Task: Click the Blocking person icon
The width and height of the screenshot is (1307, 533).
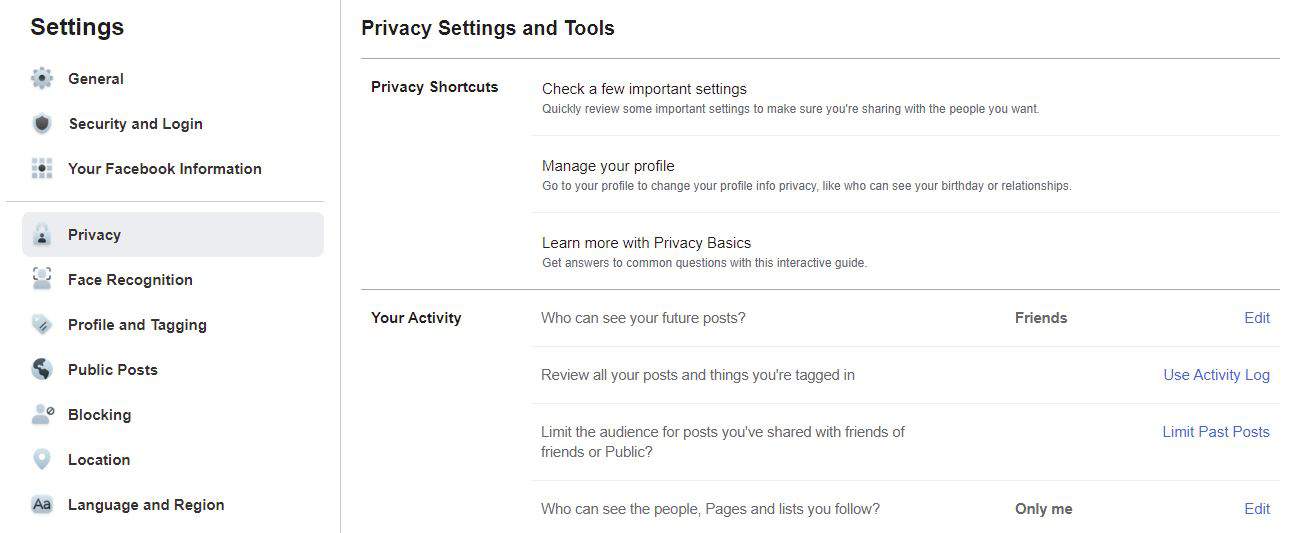Action: point(42,415)
